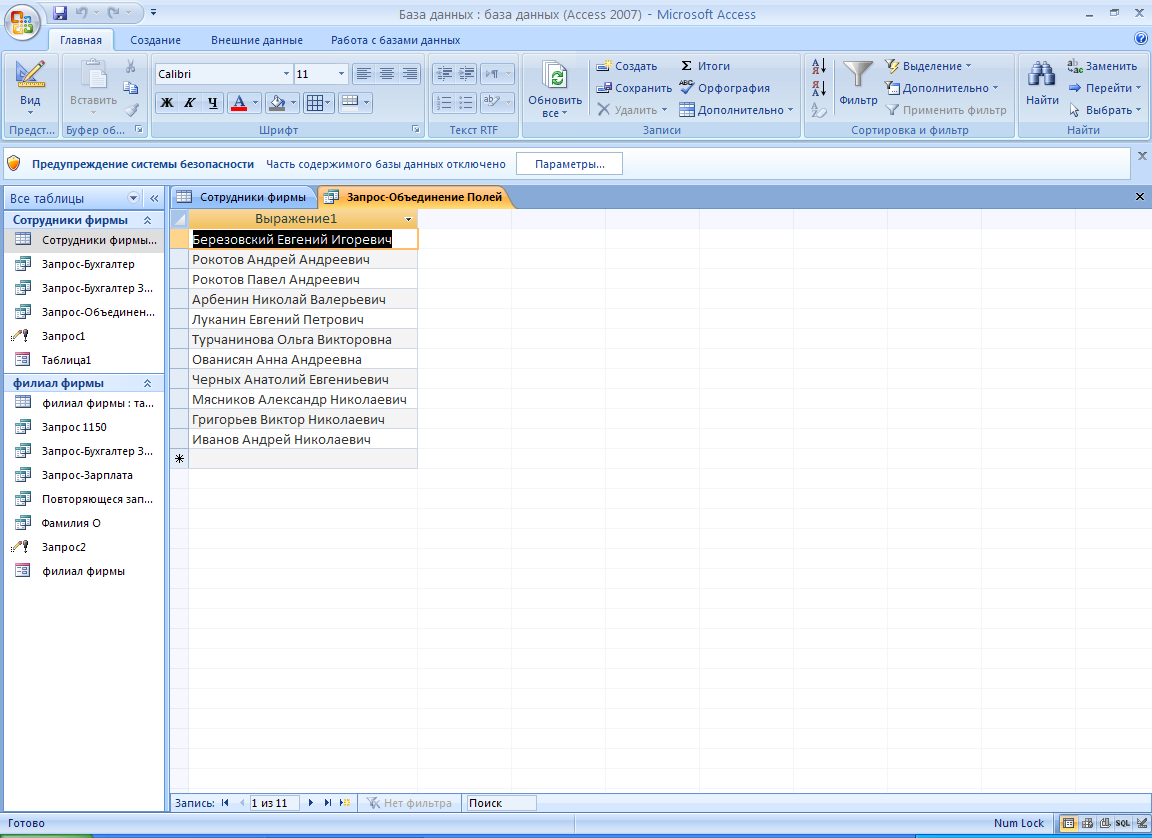Click the Параметры... security button

pyautogui.click(x=569, y=165)
